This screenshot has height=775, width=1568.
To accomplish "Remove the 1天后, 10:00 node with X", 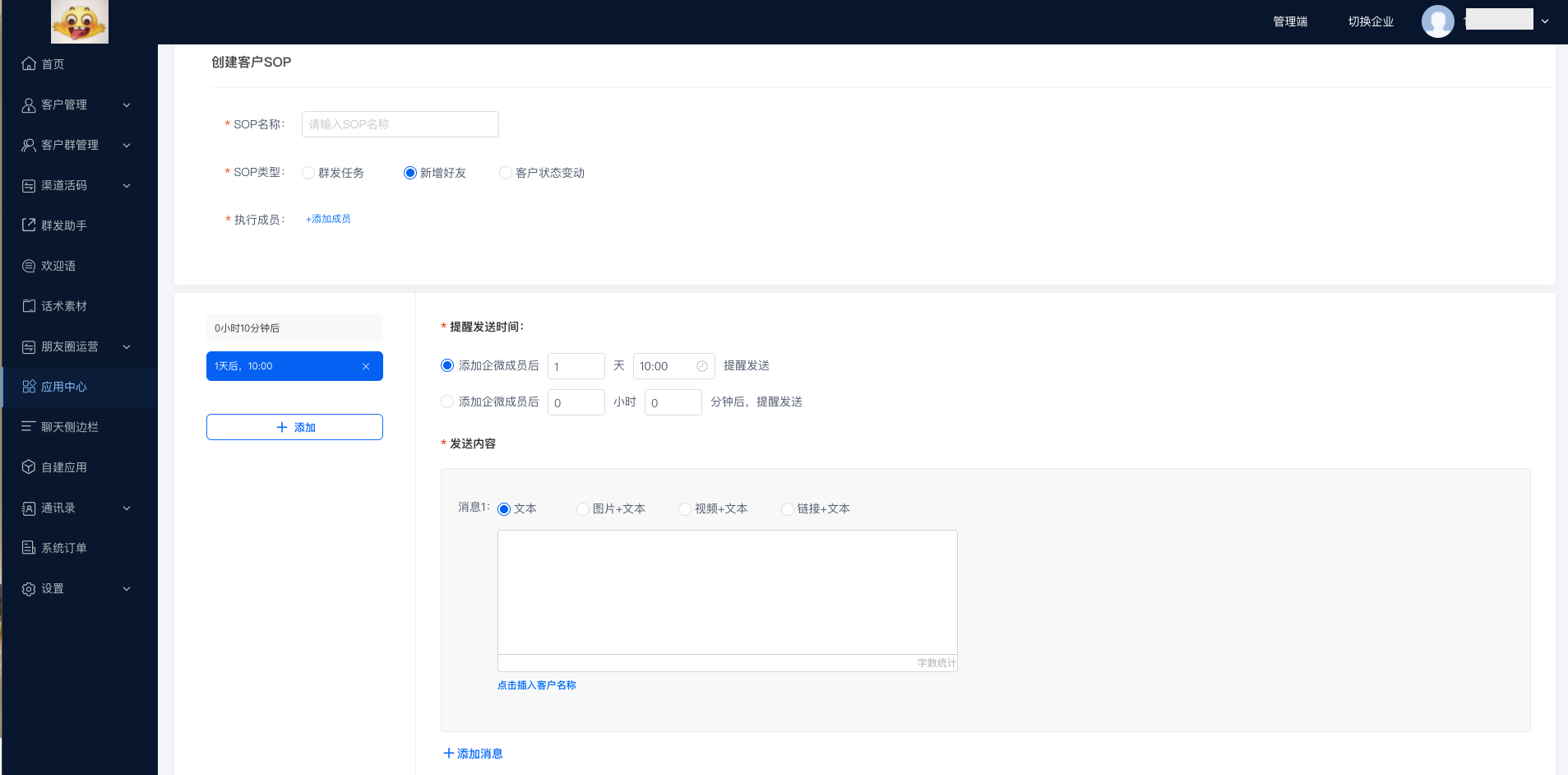I will (x=366, y=366).
